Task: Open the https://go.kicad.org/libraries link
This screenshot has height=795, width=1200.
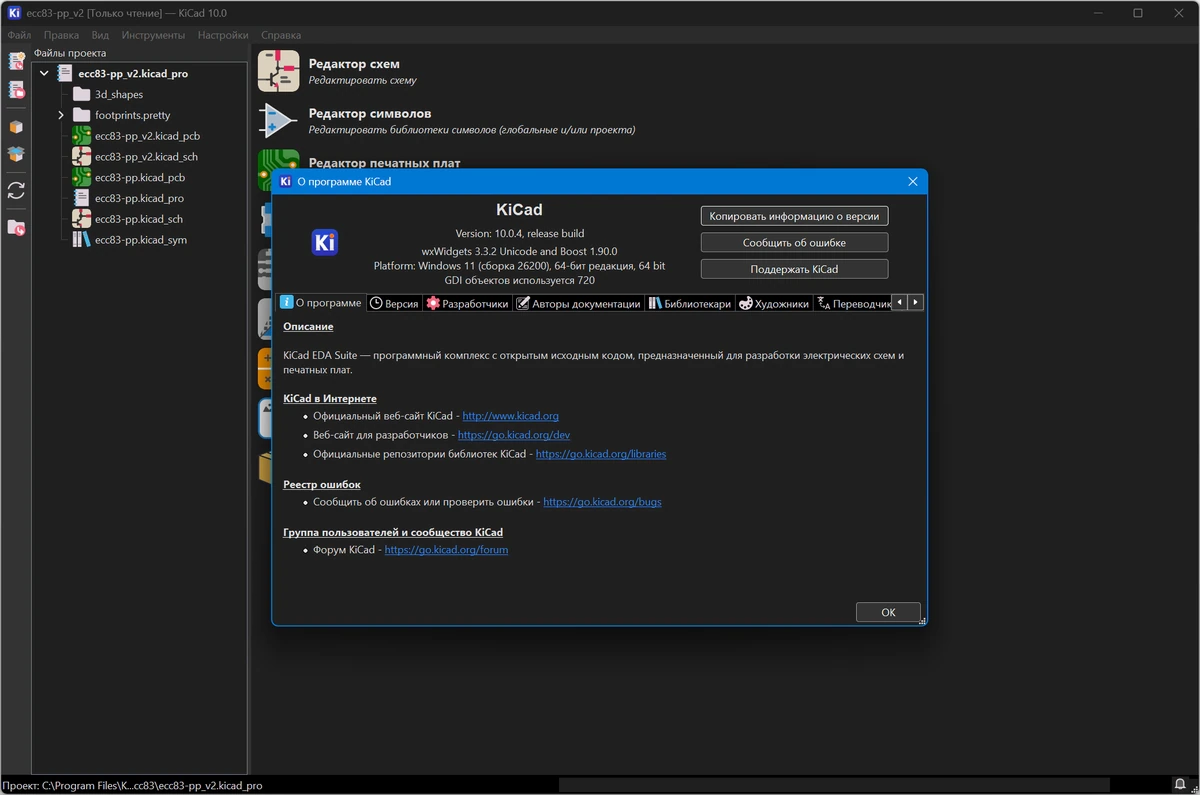Action: click(x=601, y=454)
